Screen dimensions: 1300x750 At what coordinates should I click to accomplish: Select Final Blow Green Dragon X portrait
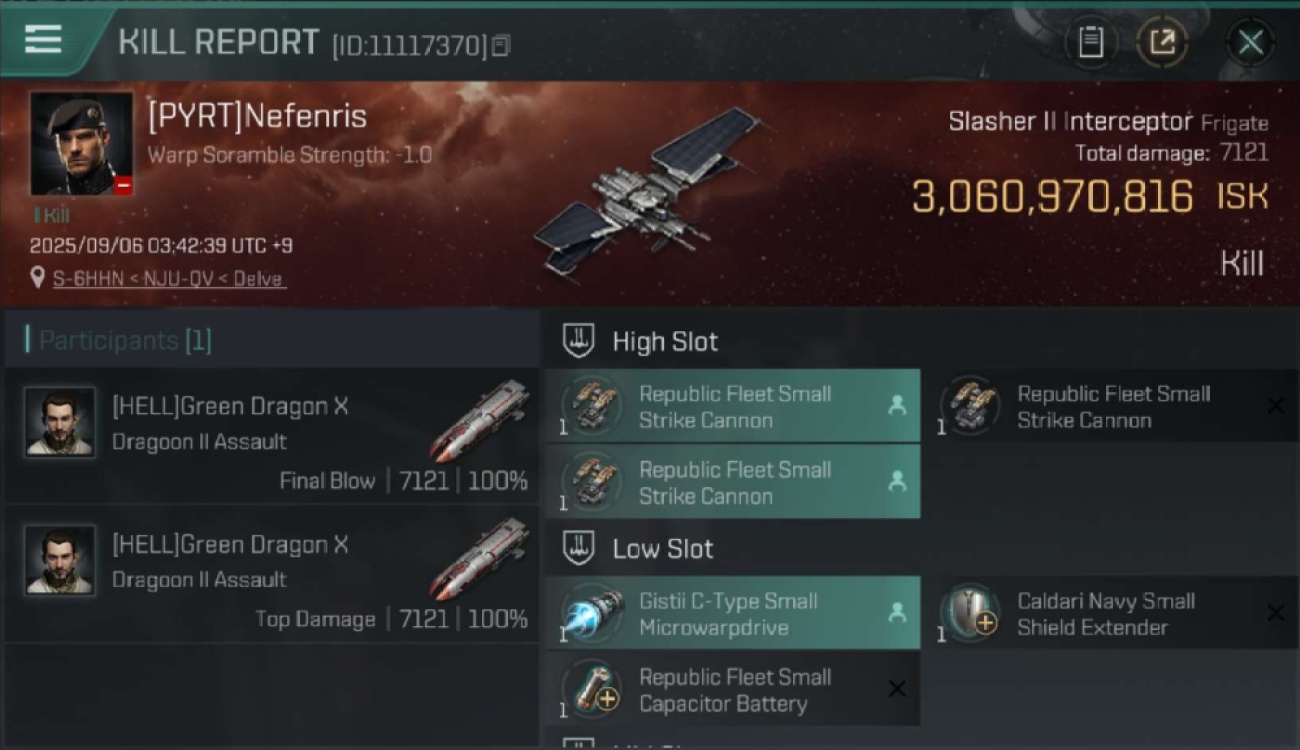click(60, 422)
